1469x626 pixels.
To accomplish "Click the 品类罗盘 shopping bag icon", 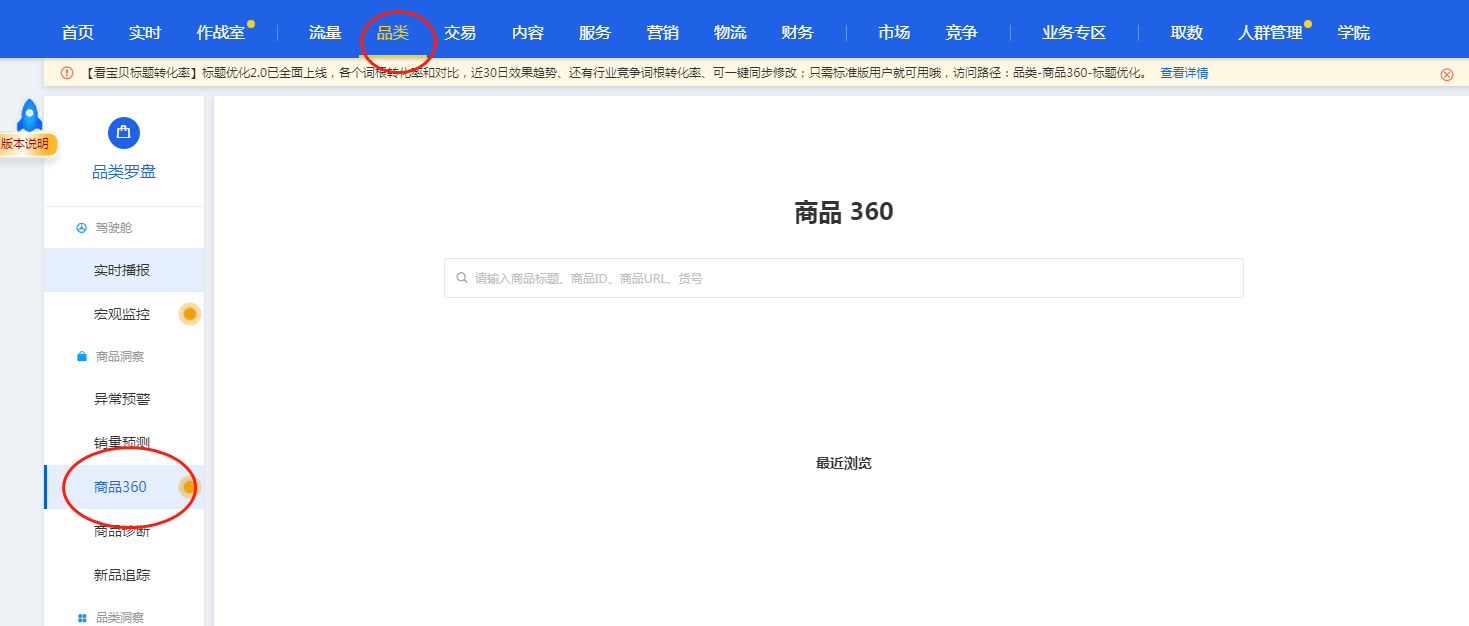I will click(123, 132).
